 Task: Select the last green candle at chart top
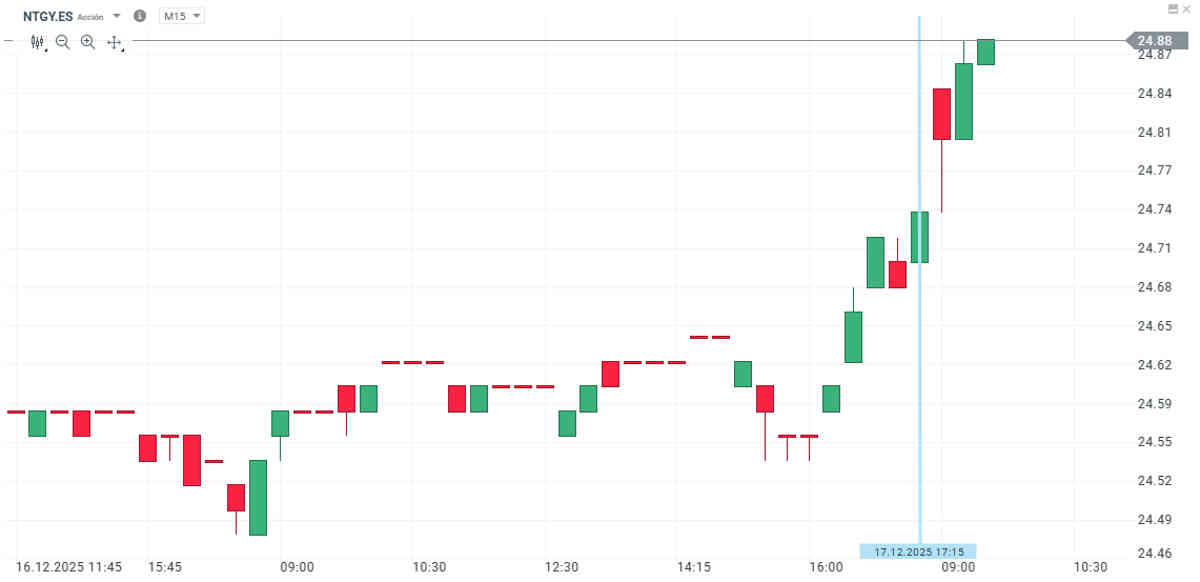pyautogui.click(x=986, y=52)
